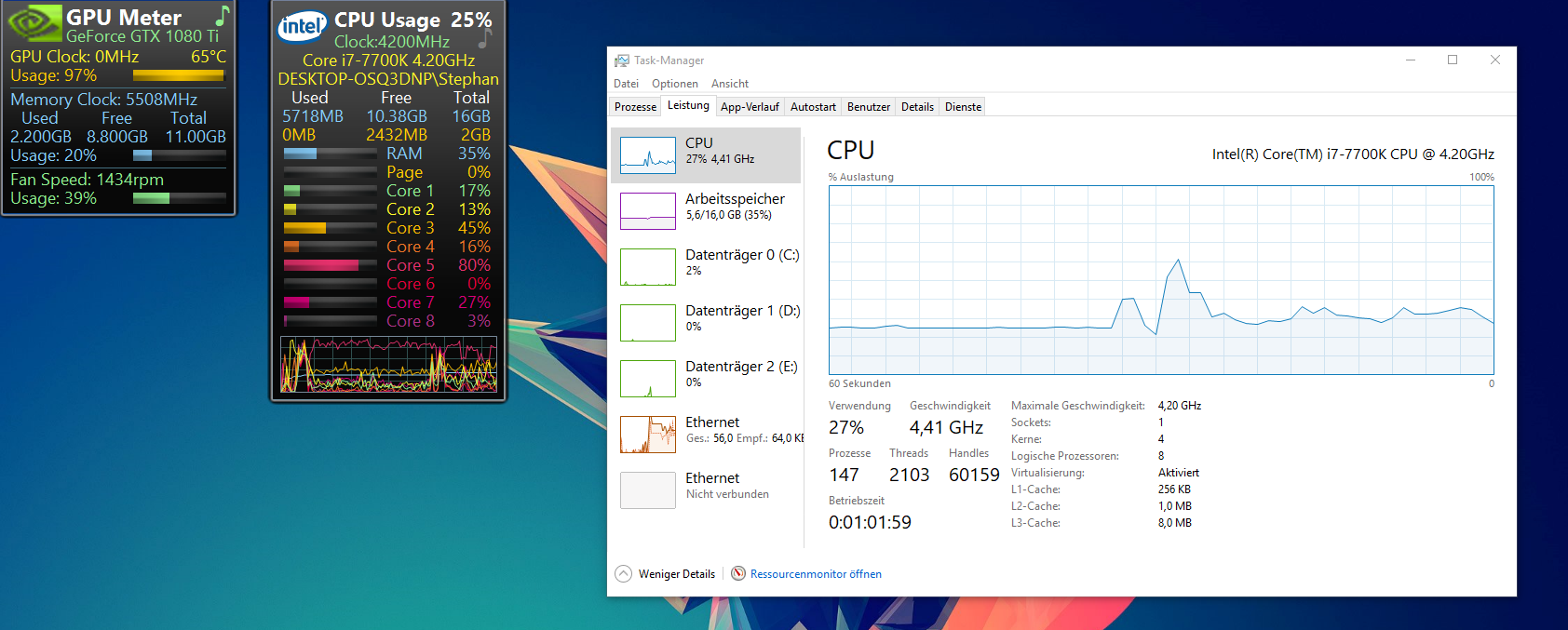The width and height of the screenshot is (1568, 630).
Task: Click the music note icon in GPU Meter
Action: (x=222, y=16)
